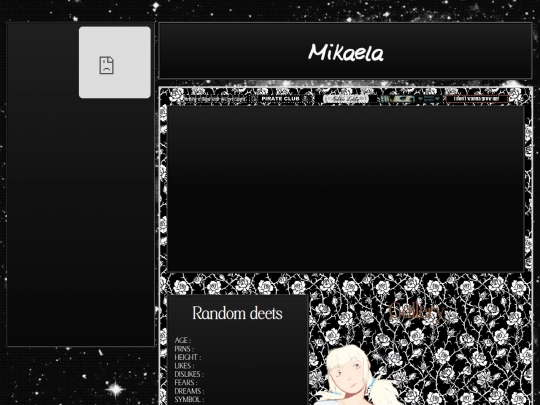Open the Gallery heading link
This screenshot has width=540, height=405.
tap(416, 312)
